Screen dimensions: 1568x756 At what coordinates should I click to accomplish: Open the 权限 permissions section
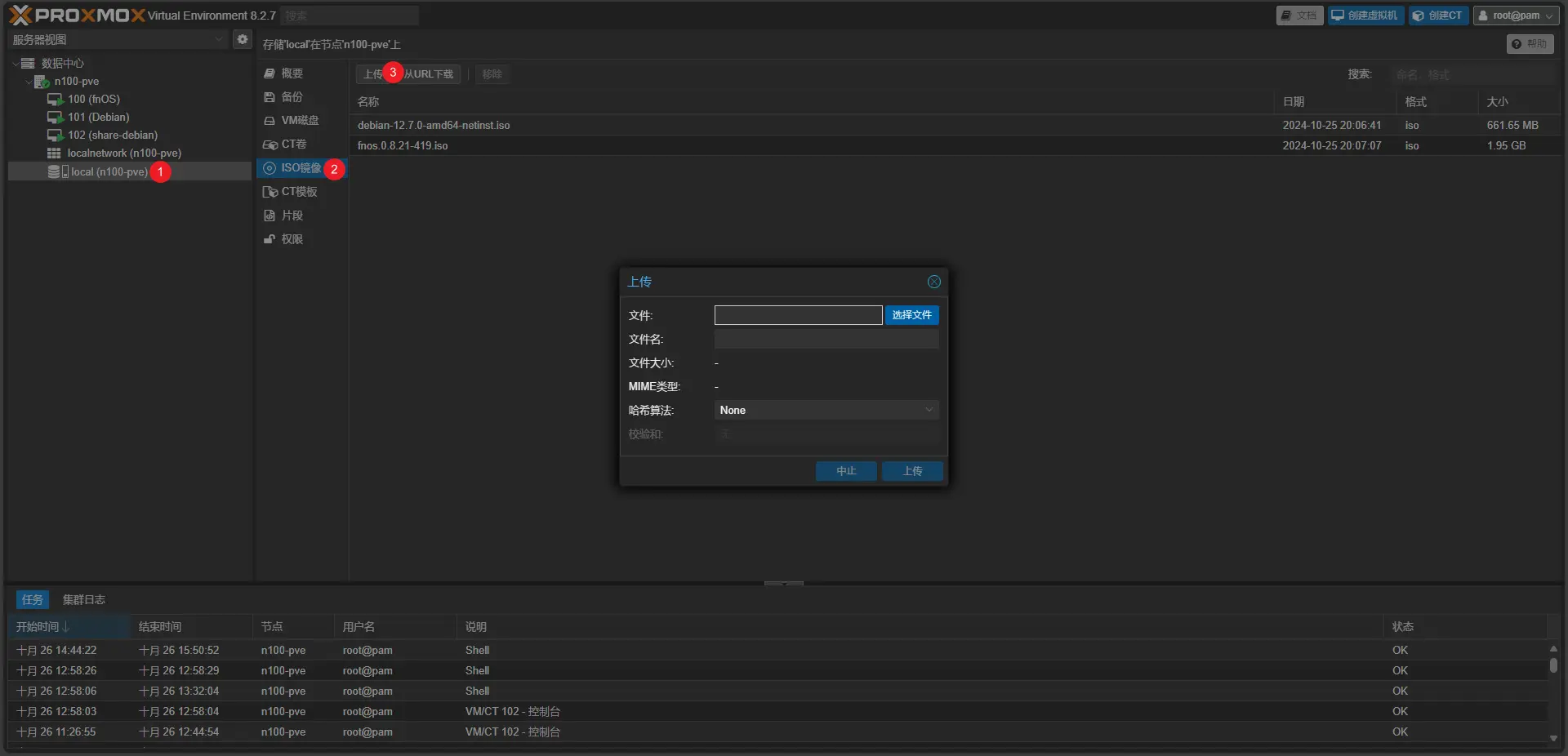point(292,239)
